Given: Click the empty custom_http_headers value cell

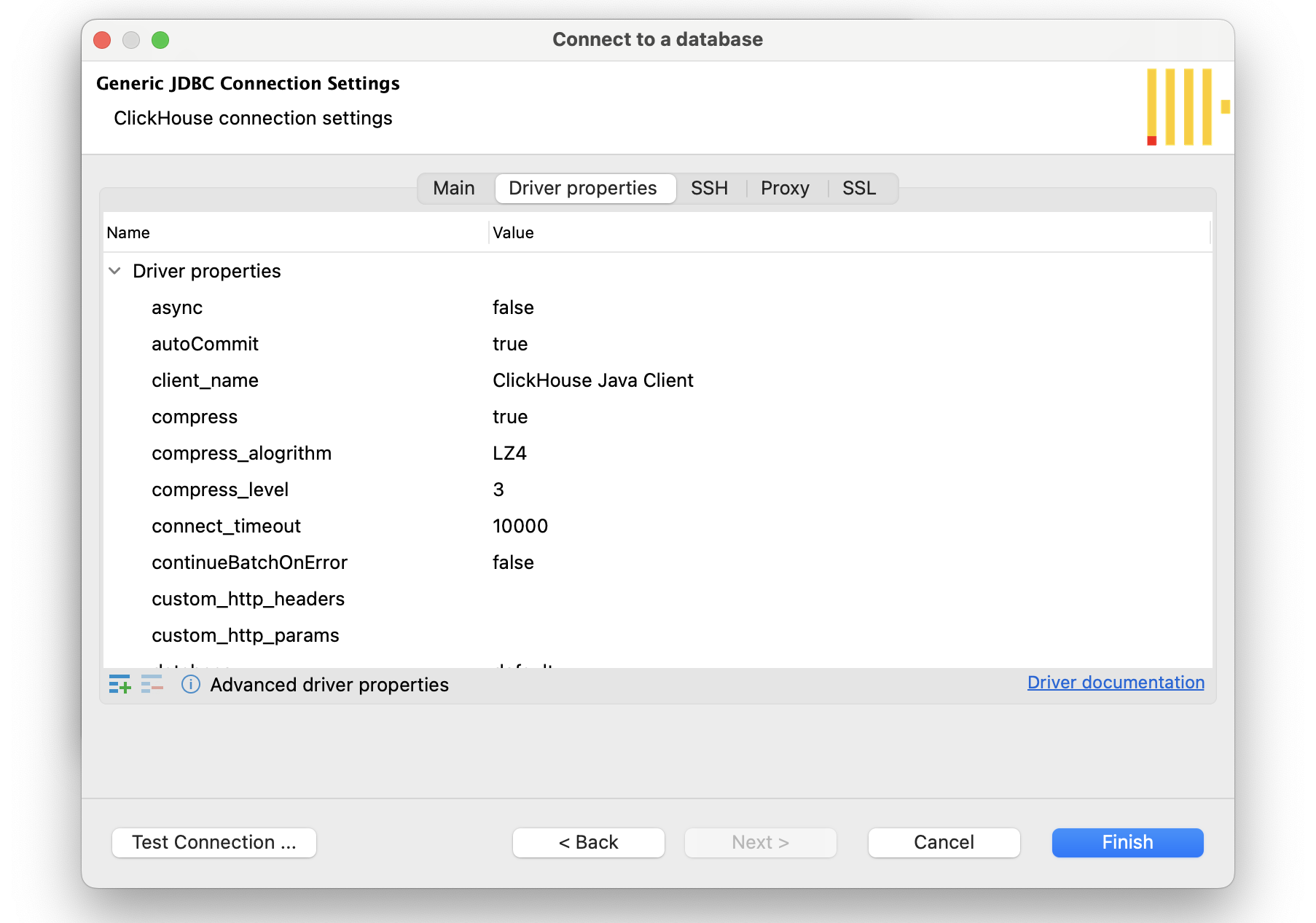Looking at the screenshot, I should (x=656, y=599).
